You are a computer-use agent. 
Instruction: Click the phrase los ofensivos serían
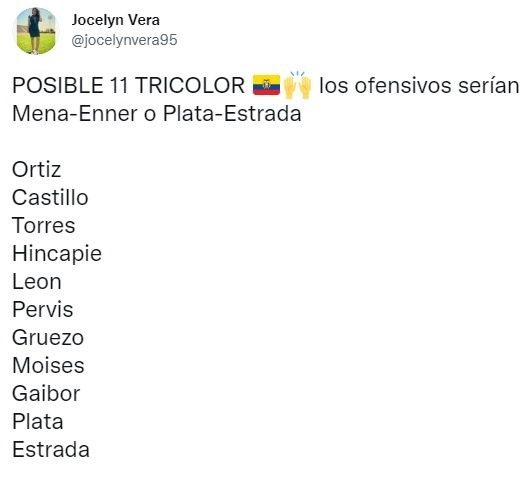419,85
